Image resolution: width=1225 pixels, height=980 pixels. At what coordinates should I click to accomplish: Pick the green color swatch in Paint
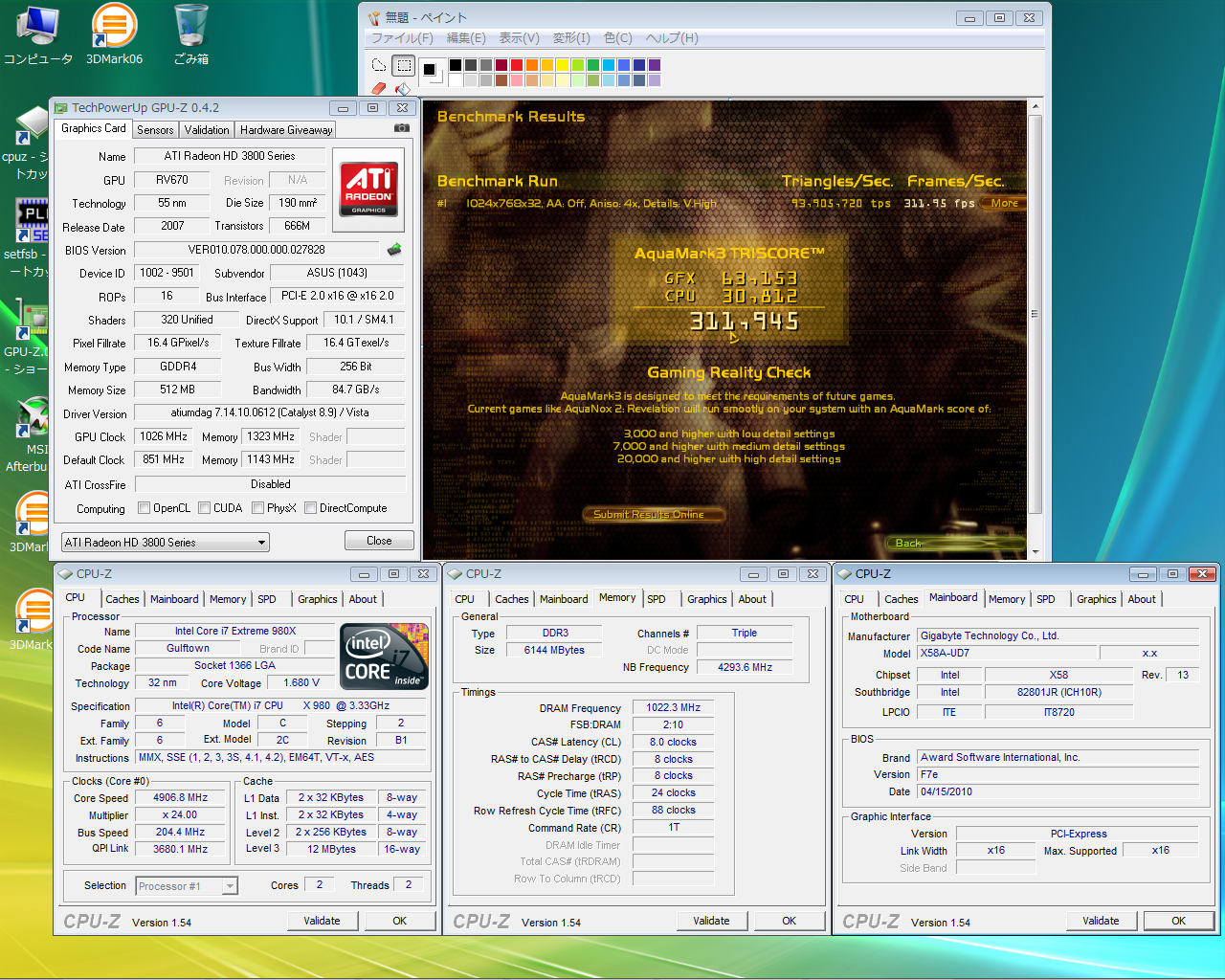pyautogui.click(x=593, y=65)
